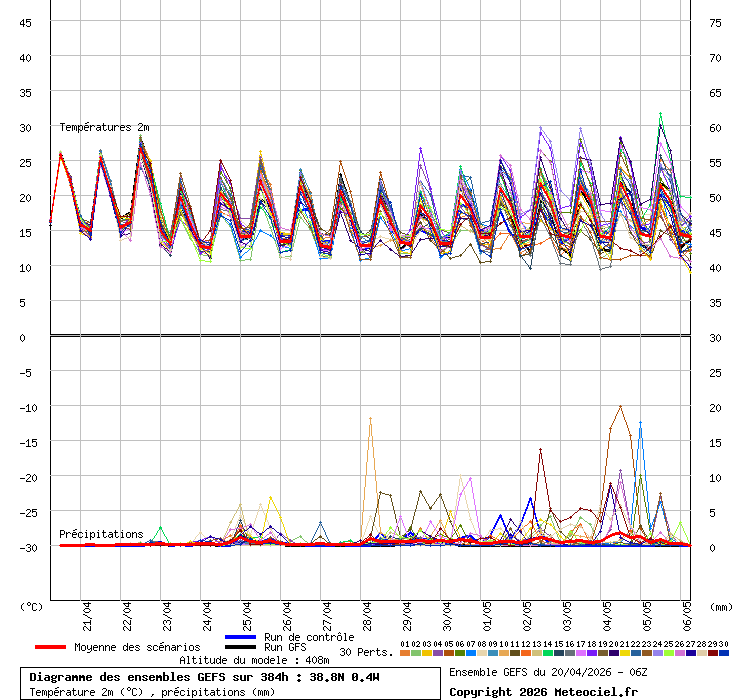The height and width of the screenshot is (700, 740).
Task: Click the Températures 2m chart label
Action: [x=104, y=127]
